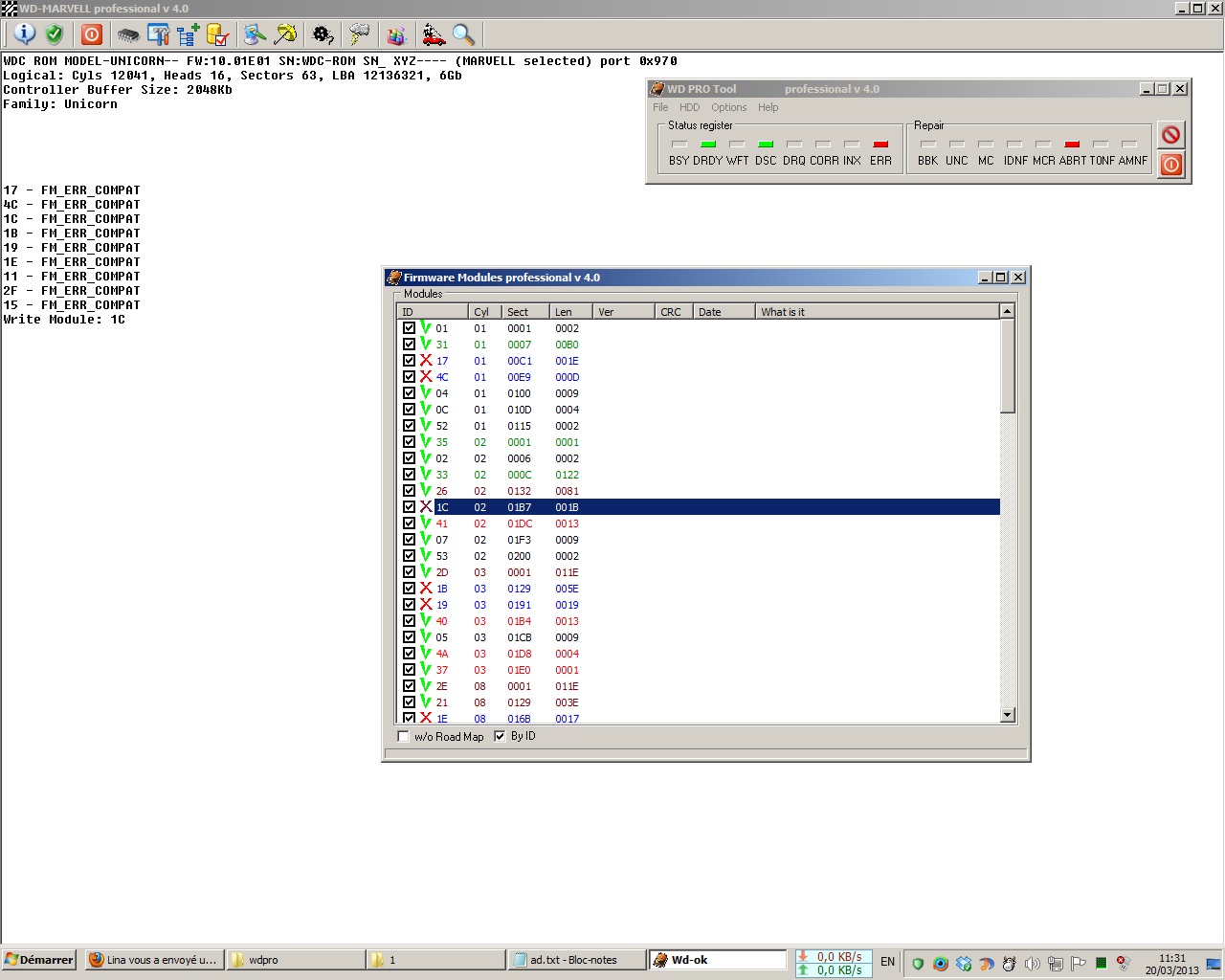Click the yellow database checkmark icon
1225x980 pixels.
point(217,35)
